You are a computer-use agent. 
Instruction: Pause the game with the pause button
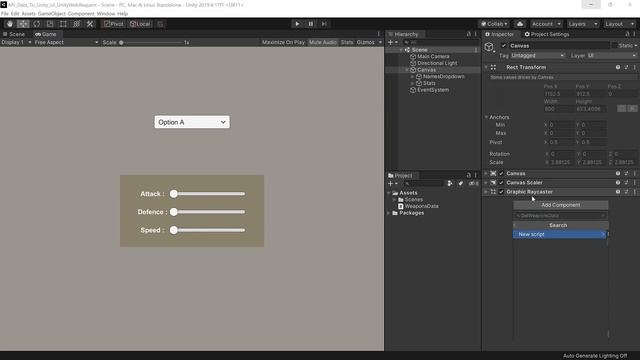tap(311, 24)
